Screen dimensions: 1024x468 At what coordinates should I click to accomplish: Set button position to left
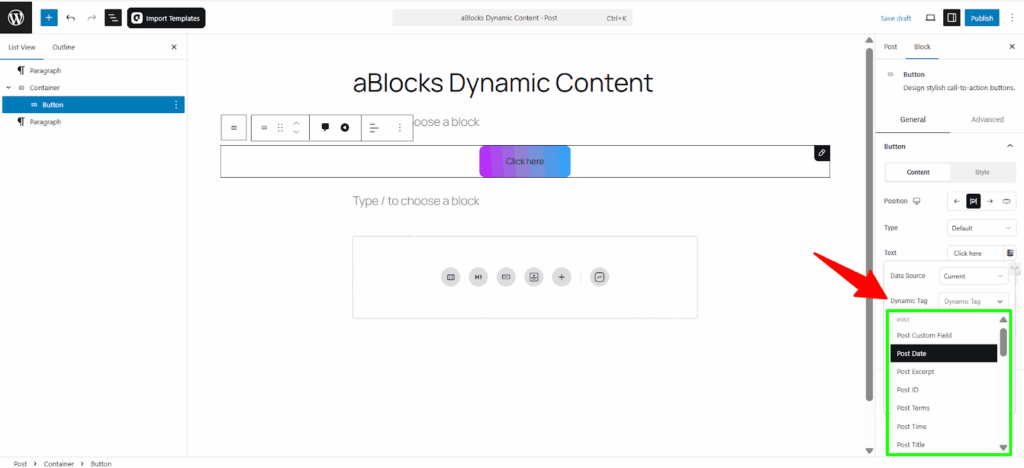point(957,201)
